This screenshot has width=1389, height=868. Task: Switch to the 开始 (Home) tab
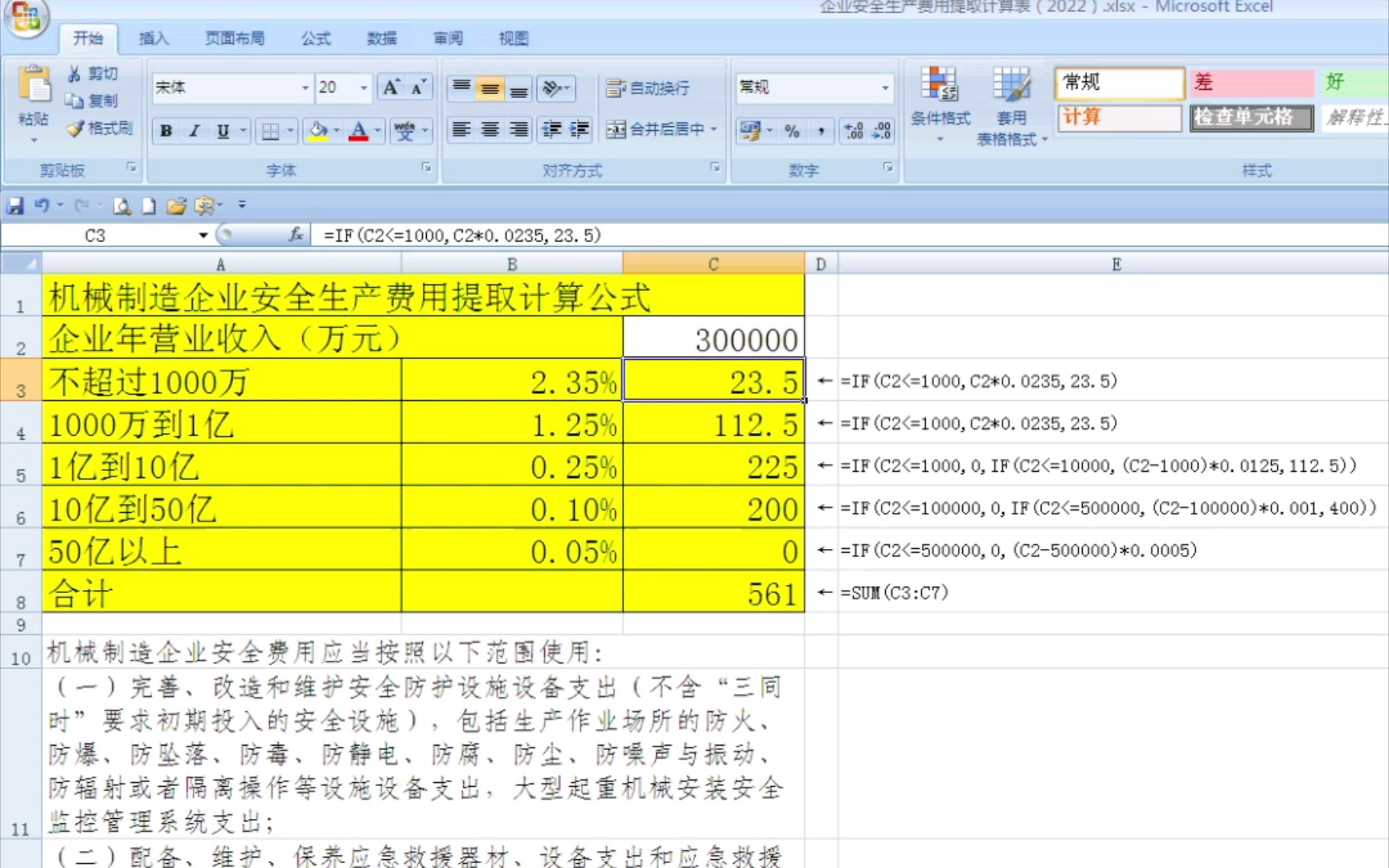88,38
